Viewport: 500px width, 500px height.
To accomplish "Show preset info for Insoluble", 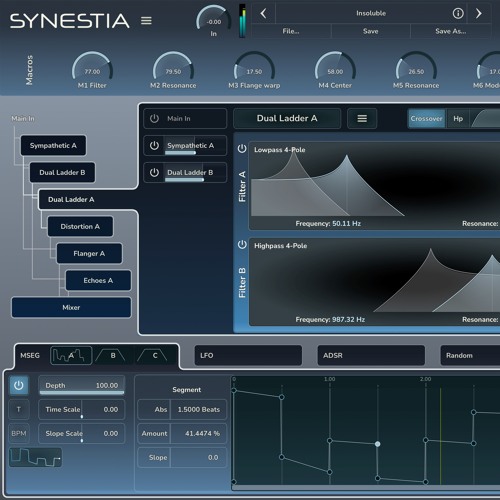I will pos(458,13).
